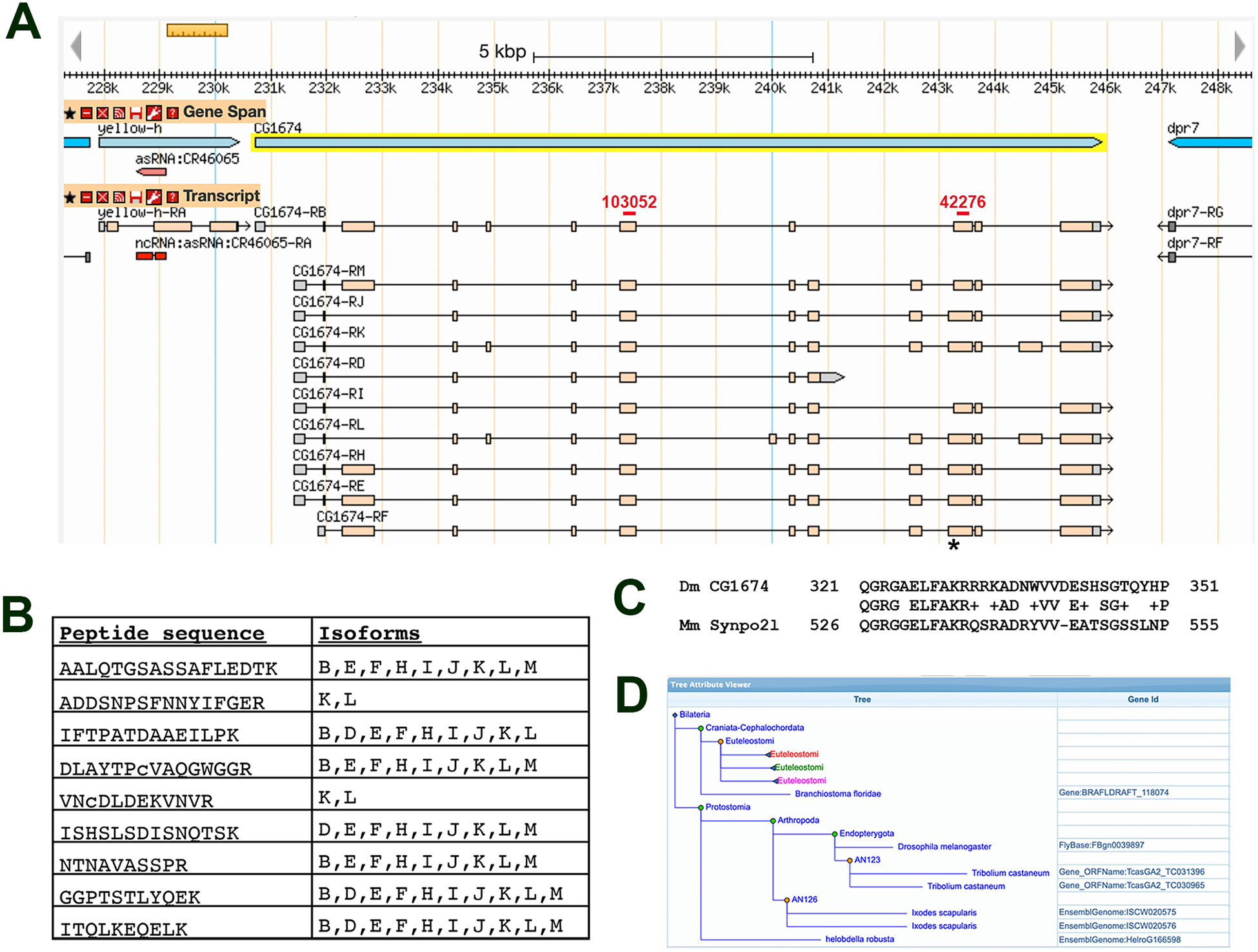This screenshot has width=1258, height=952.
Task: Select helobdella robusta tree leaf
Action: (x=859, y=939)
